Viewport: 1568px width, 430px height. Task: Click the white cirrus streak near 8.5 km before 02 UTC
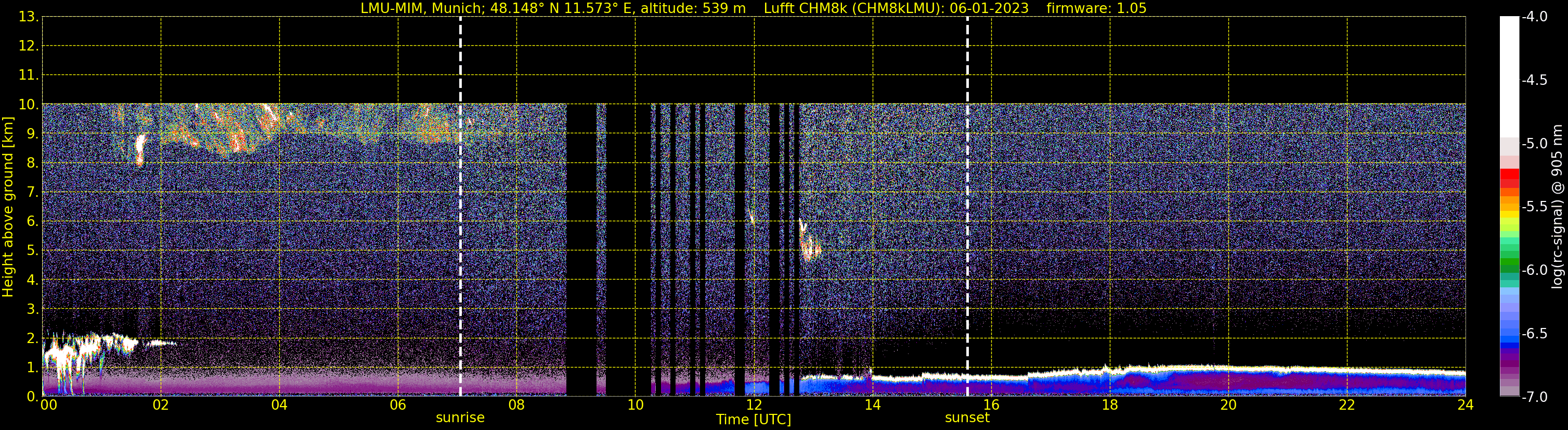pos(140,149)
